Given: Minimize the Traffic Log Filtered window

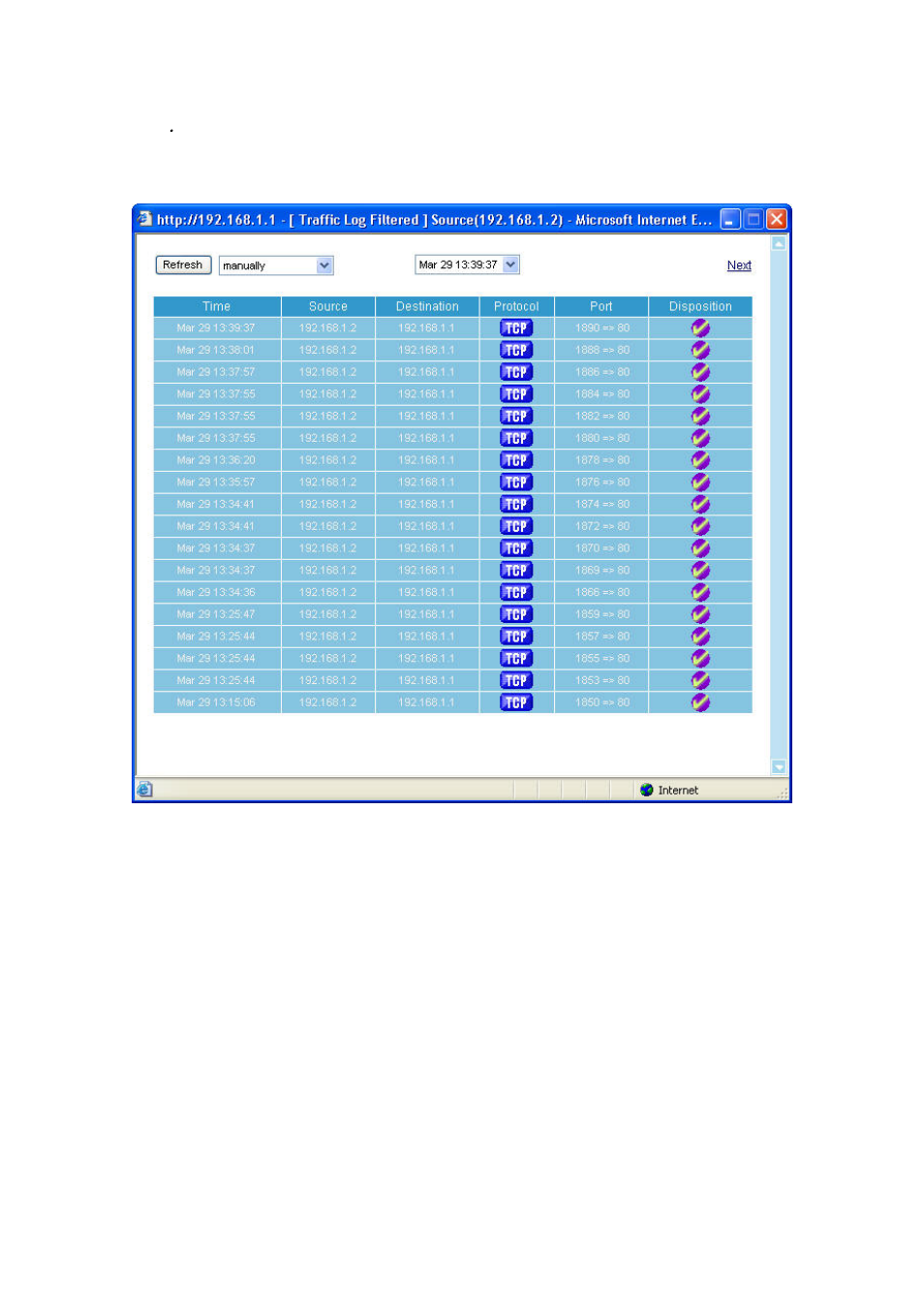Looking at the screenshot, I should tap(730, 219).
